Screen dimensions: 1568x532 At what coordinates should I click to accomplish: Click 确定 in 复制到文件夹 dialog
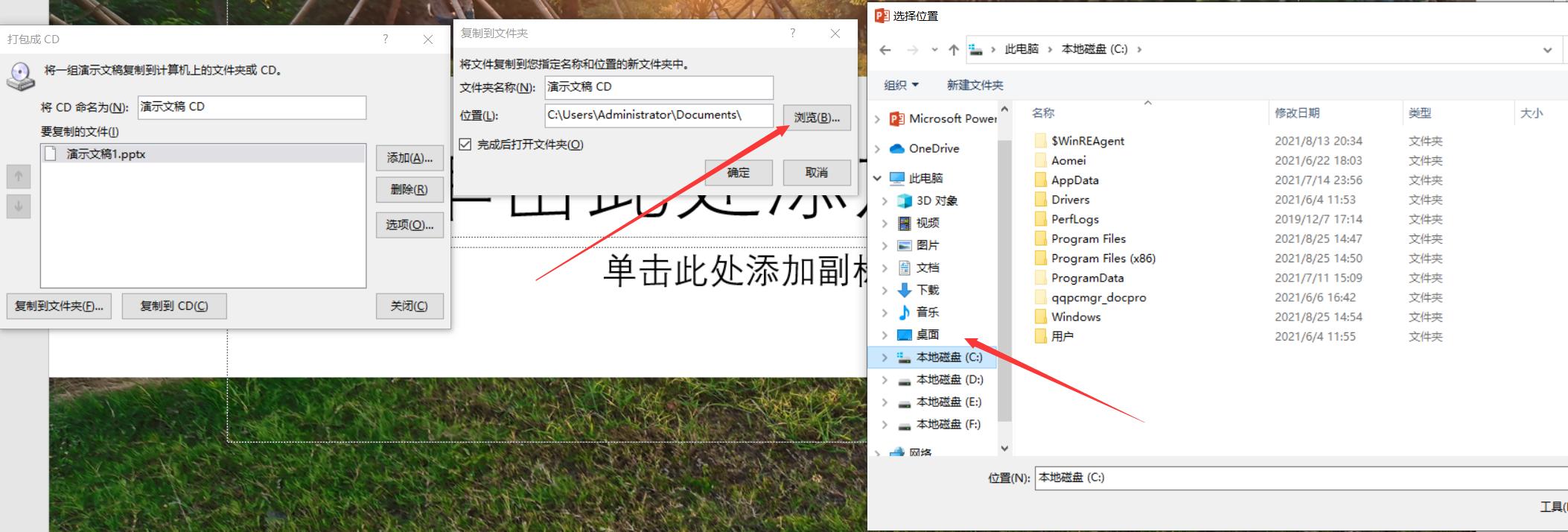[738, 173]
